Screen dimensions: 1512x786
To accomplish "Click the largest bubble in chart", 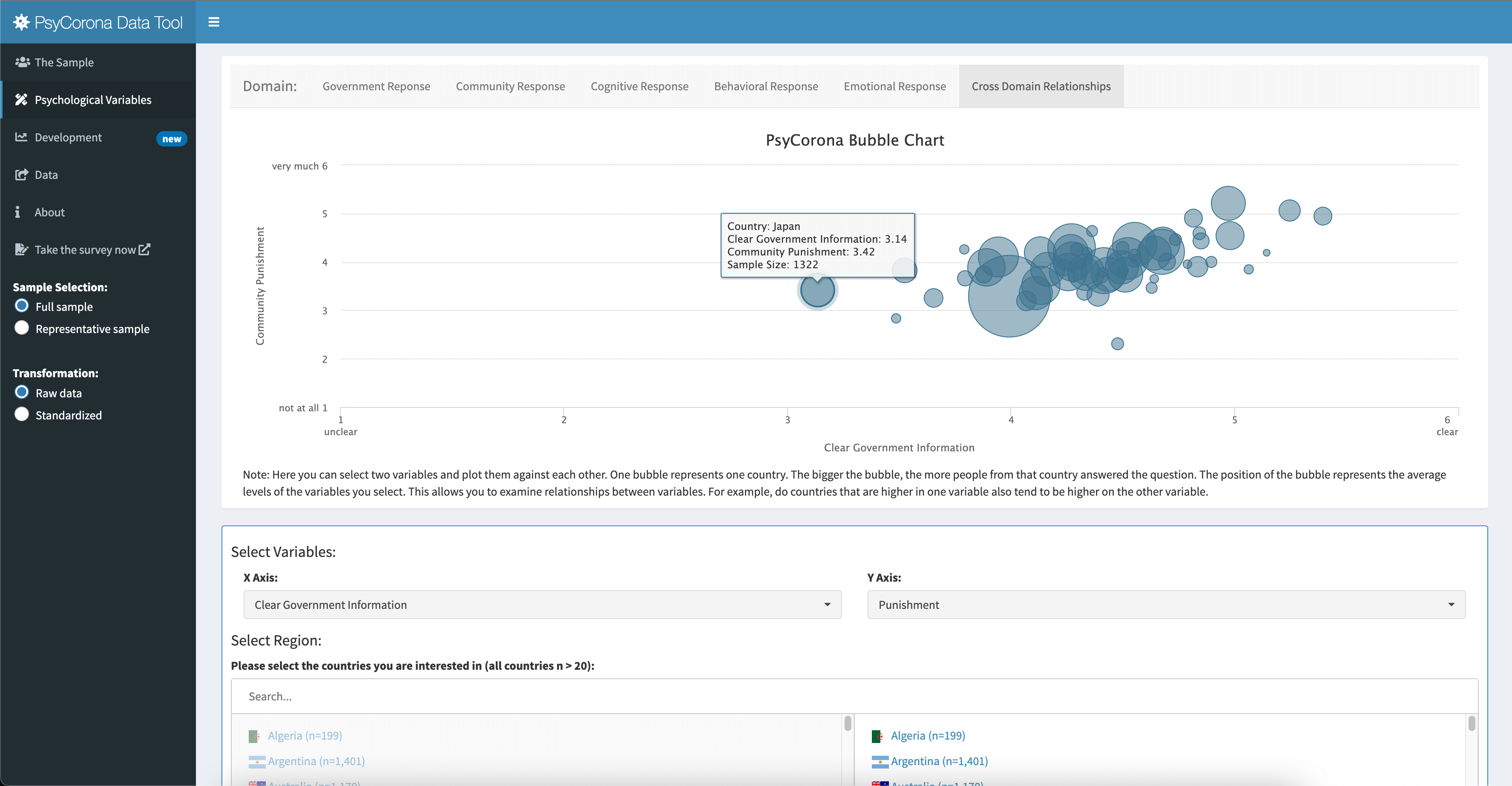I will tap(1009, 295).
